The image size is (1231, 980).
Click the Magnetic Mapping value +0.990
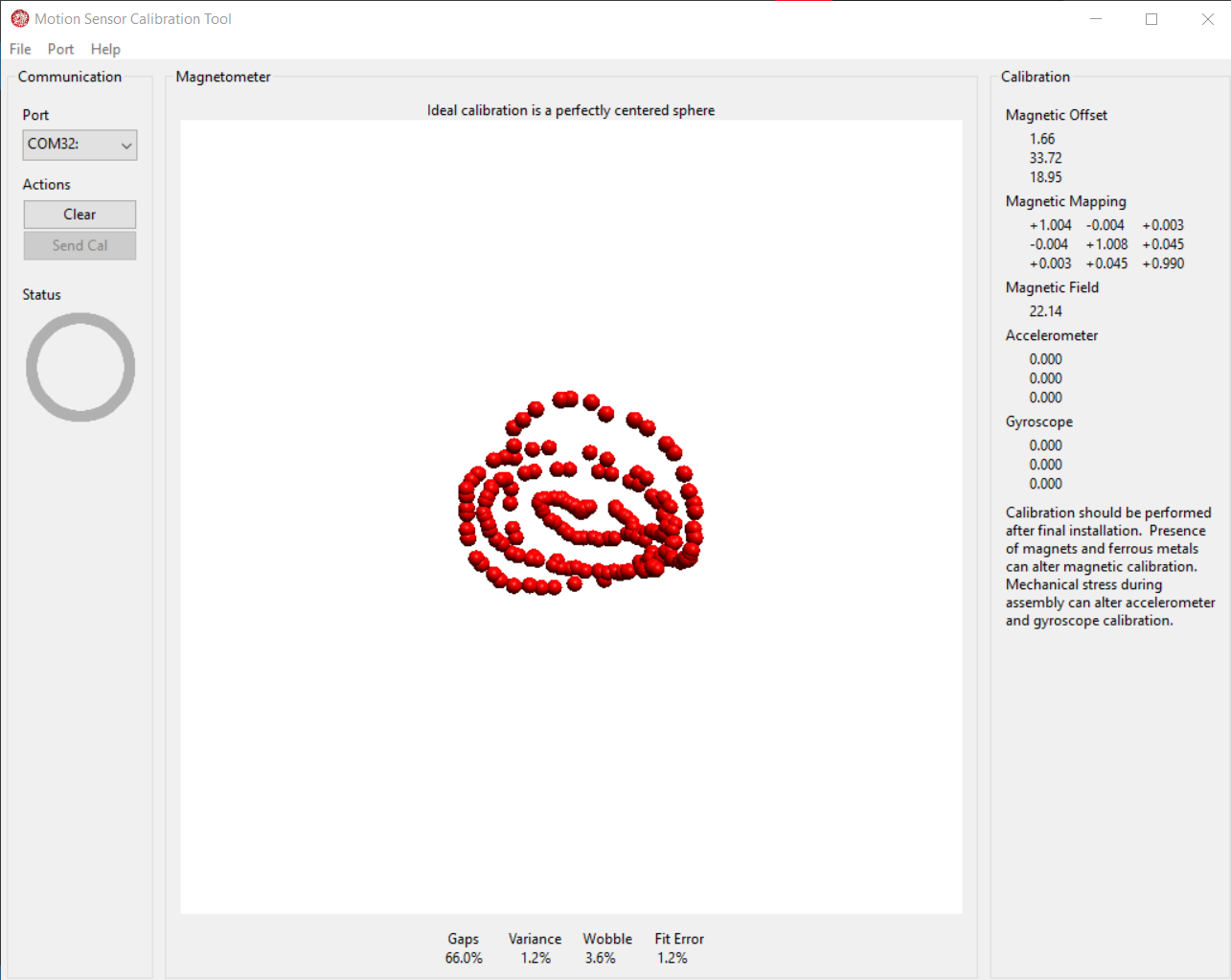(1163, 263)
